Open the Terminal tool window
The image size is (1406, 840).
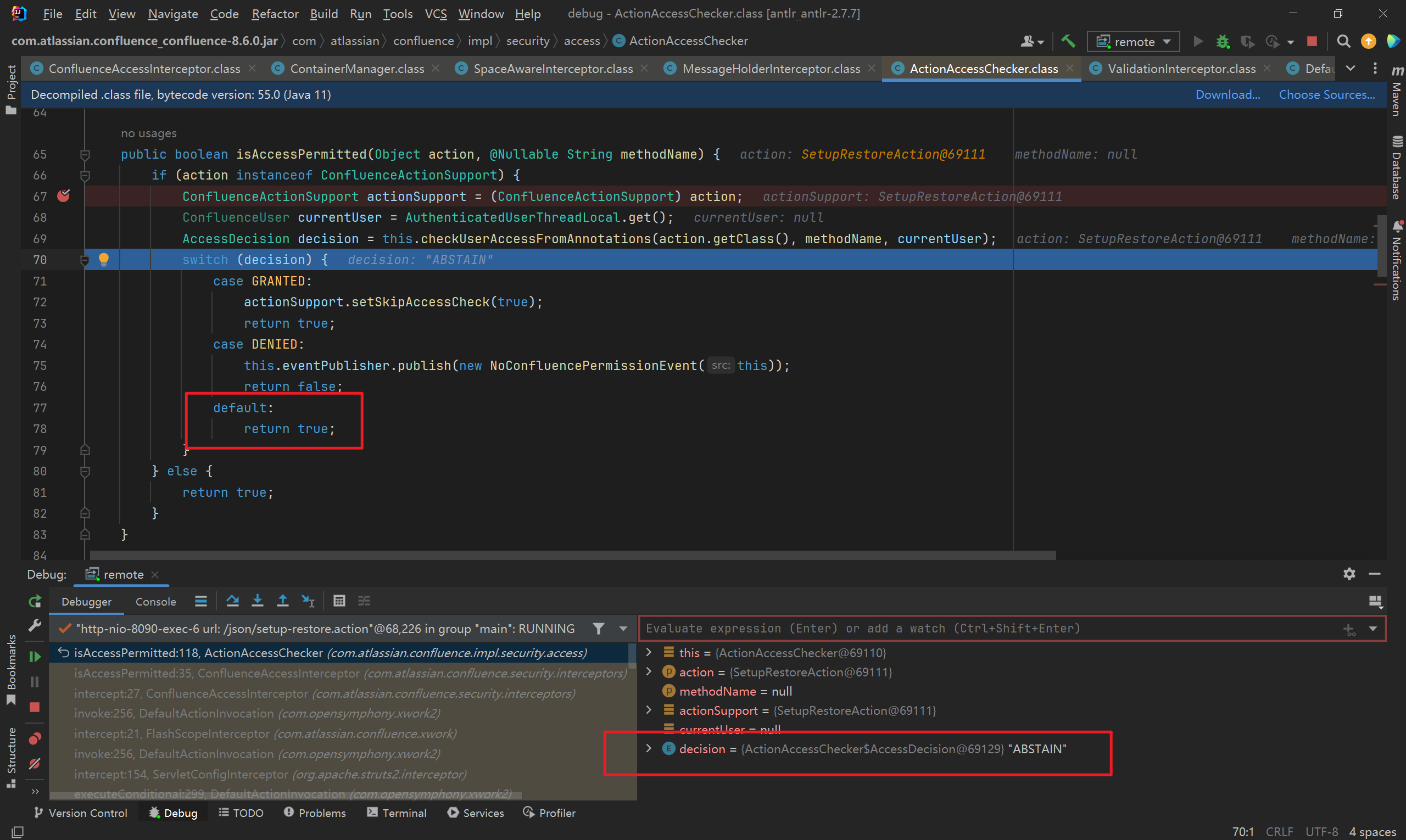click(x=397, y=812)
